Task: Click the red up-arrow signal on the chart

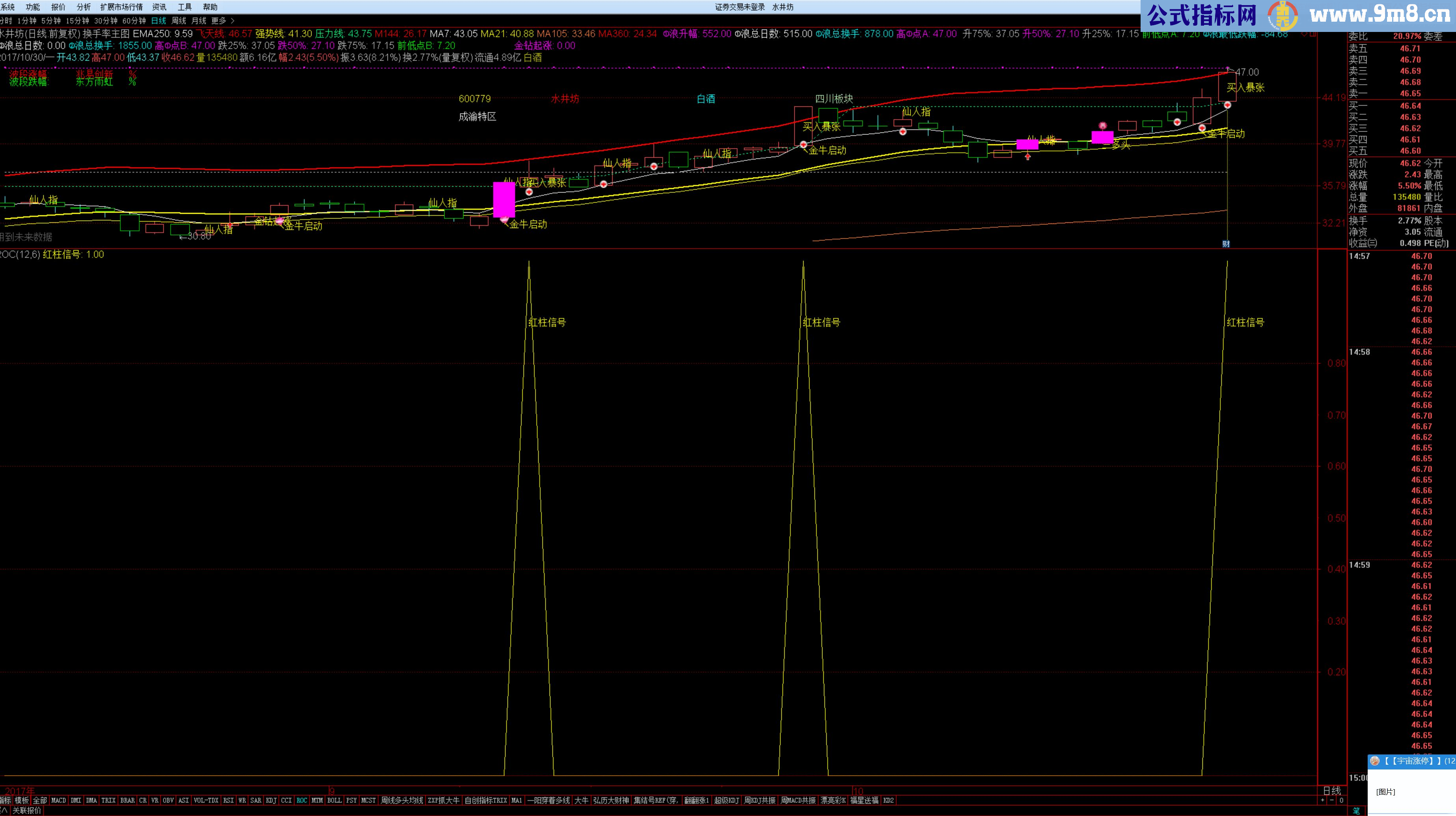Action: [x=1027, y=157]
